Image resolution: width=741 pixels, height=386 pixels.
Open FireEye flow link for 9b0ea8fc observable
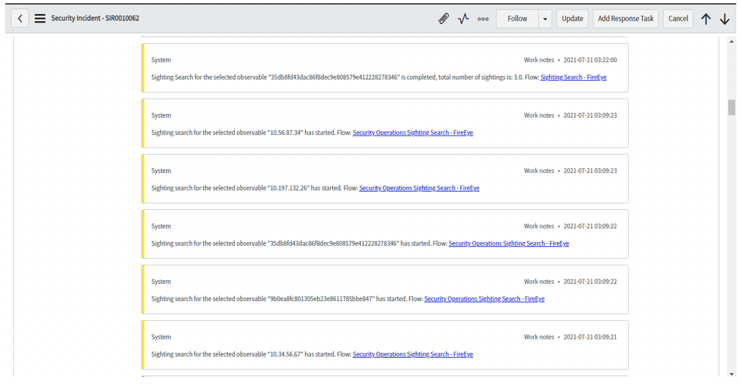(484, 299)
